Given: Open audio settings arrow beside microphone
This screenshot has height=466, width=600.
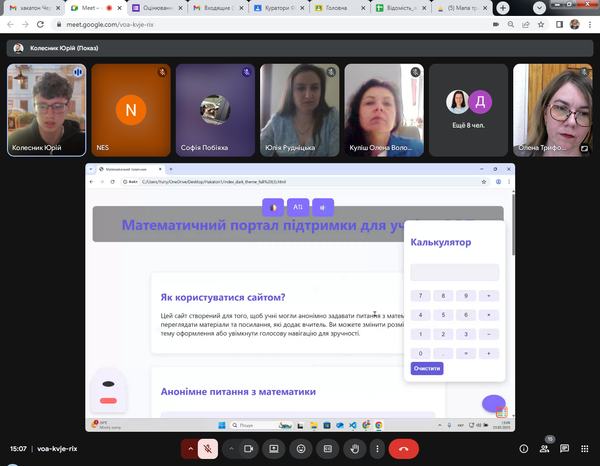Looking at the screenshot, I should tap(189, 449).
